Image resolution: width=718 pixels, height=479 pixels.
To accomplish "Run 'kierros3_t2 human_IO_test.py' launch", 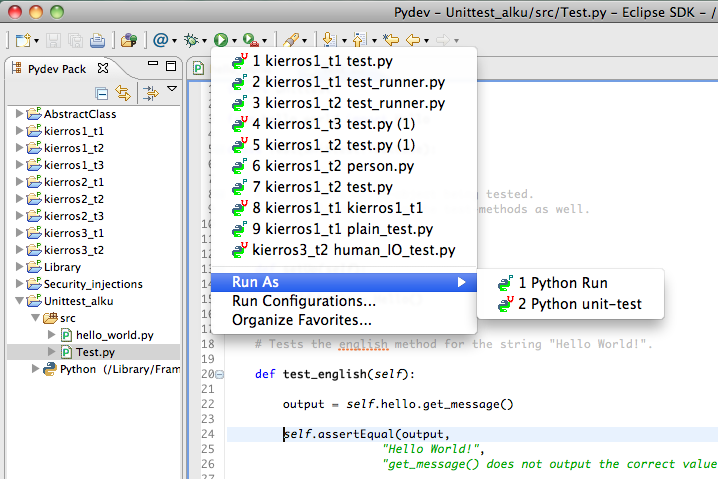I will tap(343, 250).
